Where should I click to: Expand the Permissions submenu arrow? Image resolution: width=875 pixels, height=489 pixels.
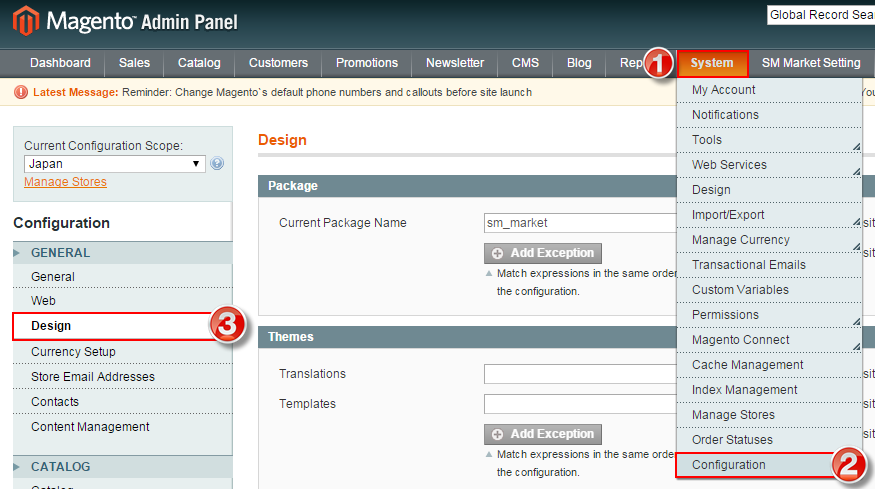(x=856, y=322)
